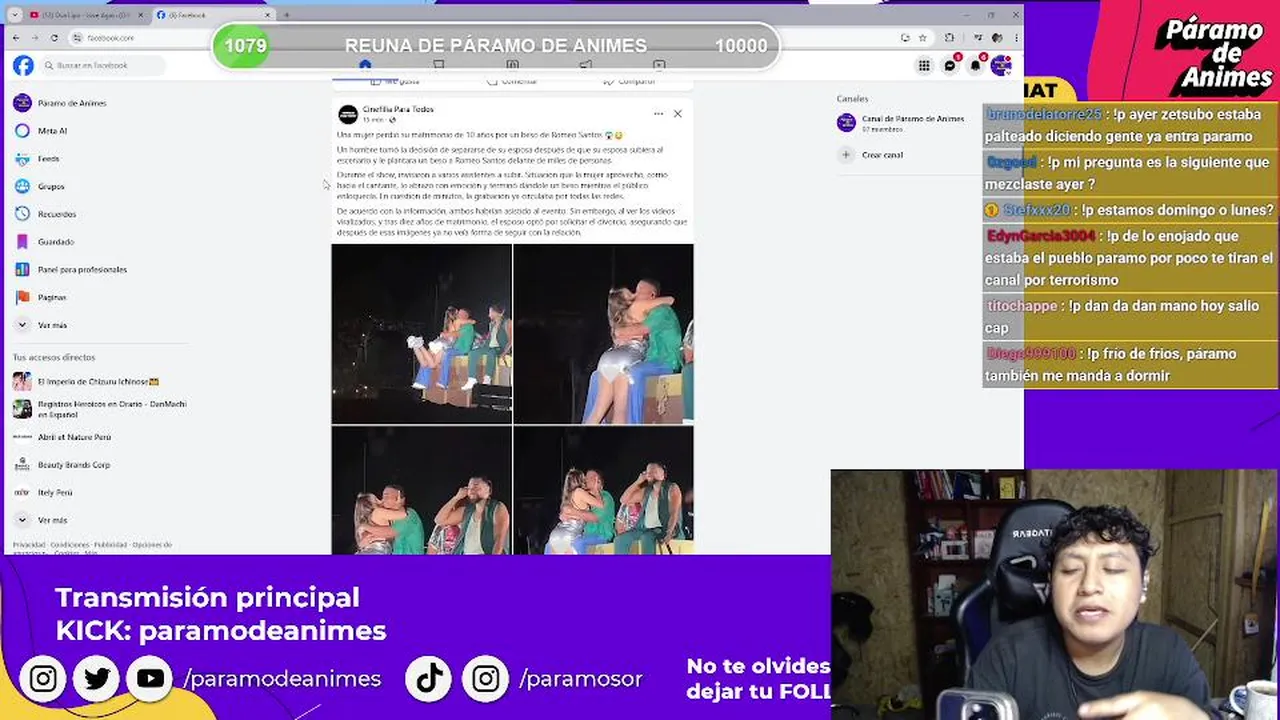This screenshot has height=720, width=1280.
Task: Close the Facebook browser tab
Action: [267, 15]
